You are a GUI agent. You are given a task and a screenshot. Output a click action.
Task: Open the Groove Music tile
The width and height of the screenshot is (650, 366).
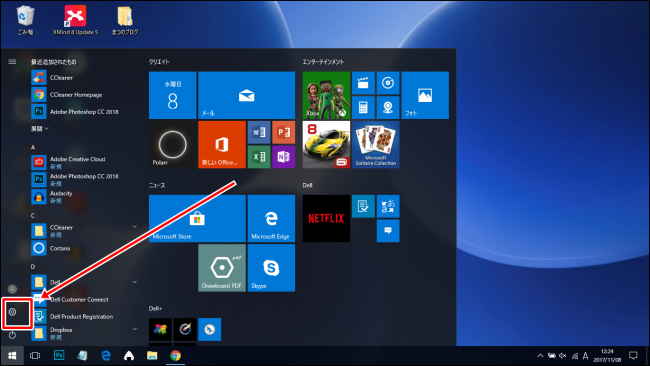point(388,83)
